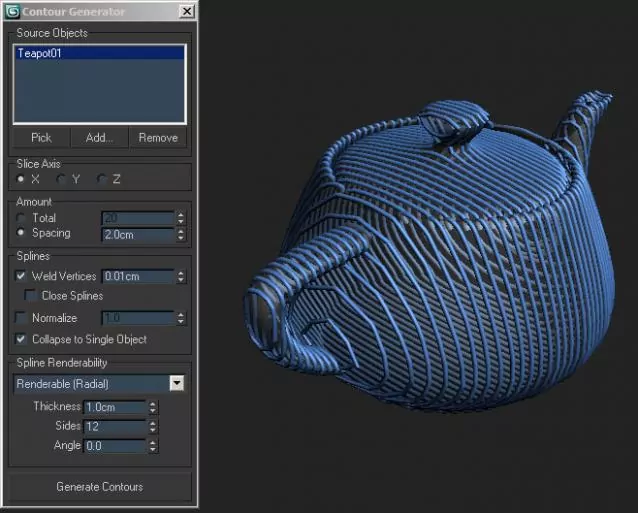Viewport: 638px width, 513px height.
Task: Switch slice axis to Z
Action: click(101, 179)
